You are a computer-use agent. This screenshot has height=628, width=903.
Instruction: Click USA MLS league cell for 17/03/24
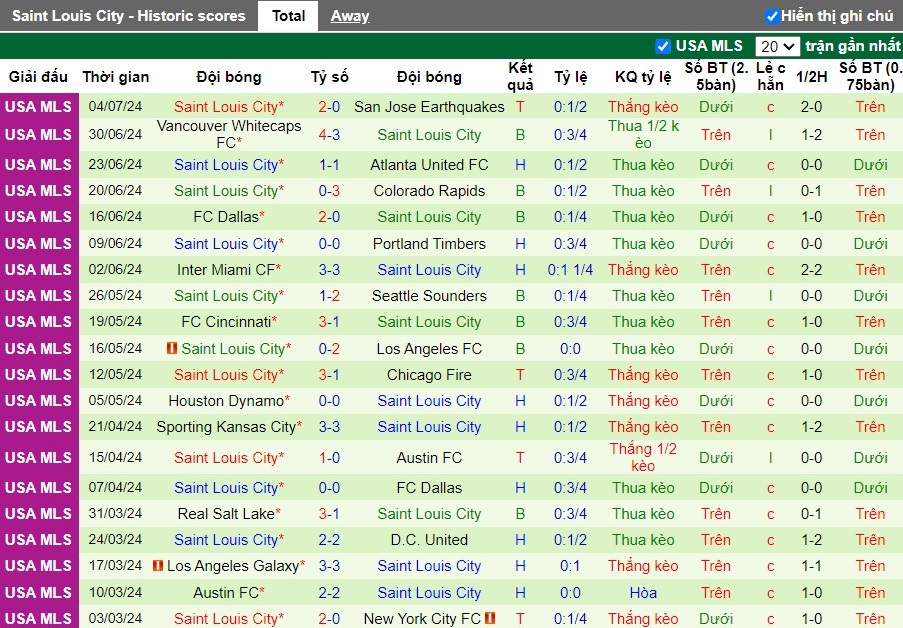(39, 566)
